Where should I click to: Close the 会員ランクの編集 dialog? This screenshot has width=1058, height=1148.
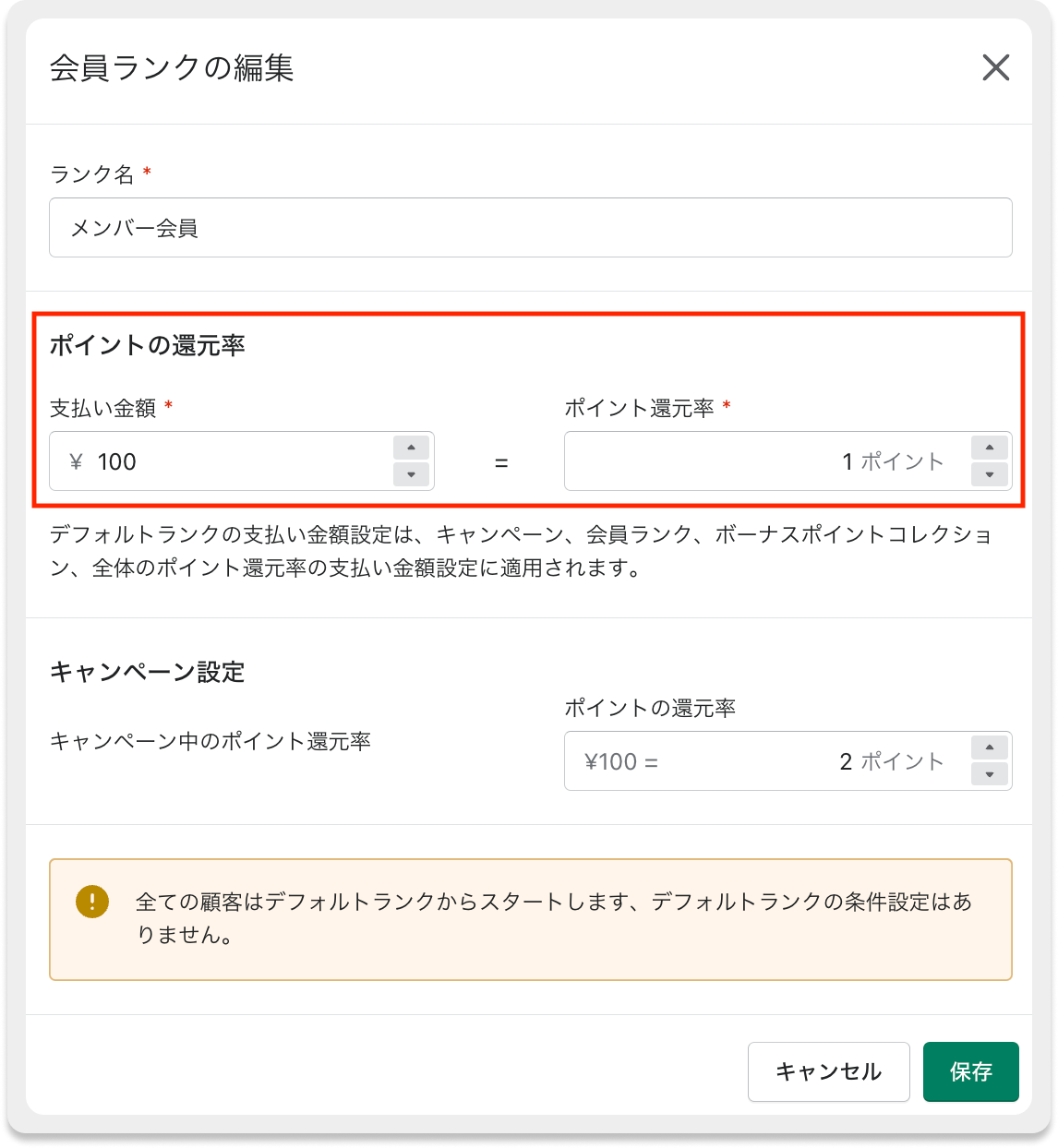pos(995,67)
